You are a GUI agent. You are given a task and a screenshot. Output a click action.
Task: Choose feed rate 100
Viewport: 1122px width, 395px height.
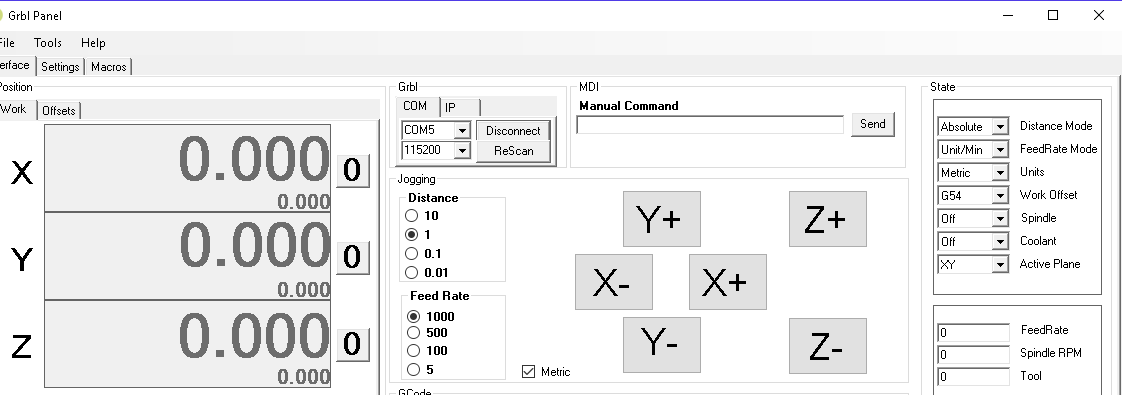click(x=427, y=351)
